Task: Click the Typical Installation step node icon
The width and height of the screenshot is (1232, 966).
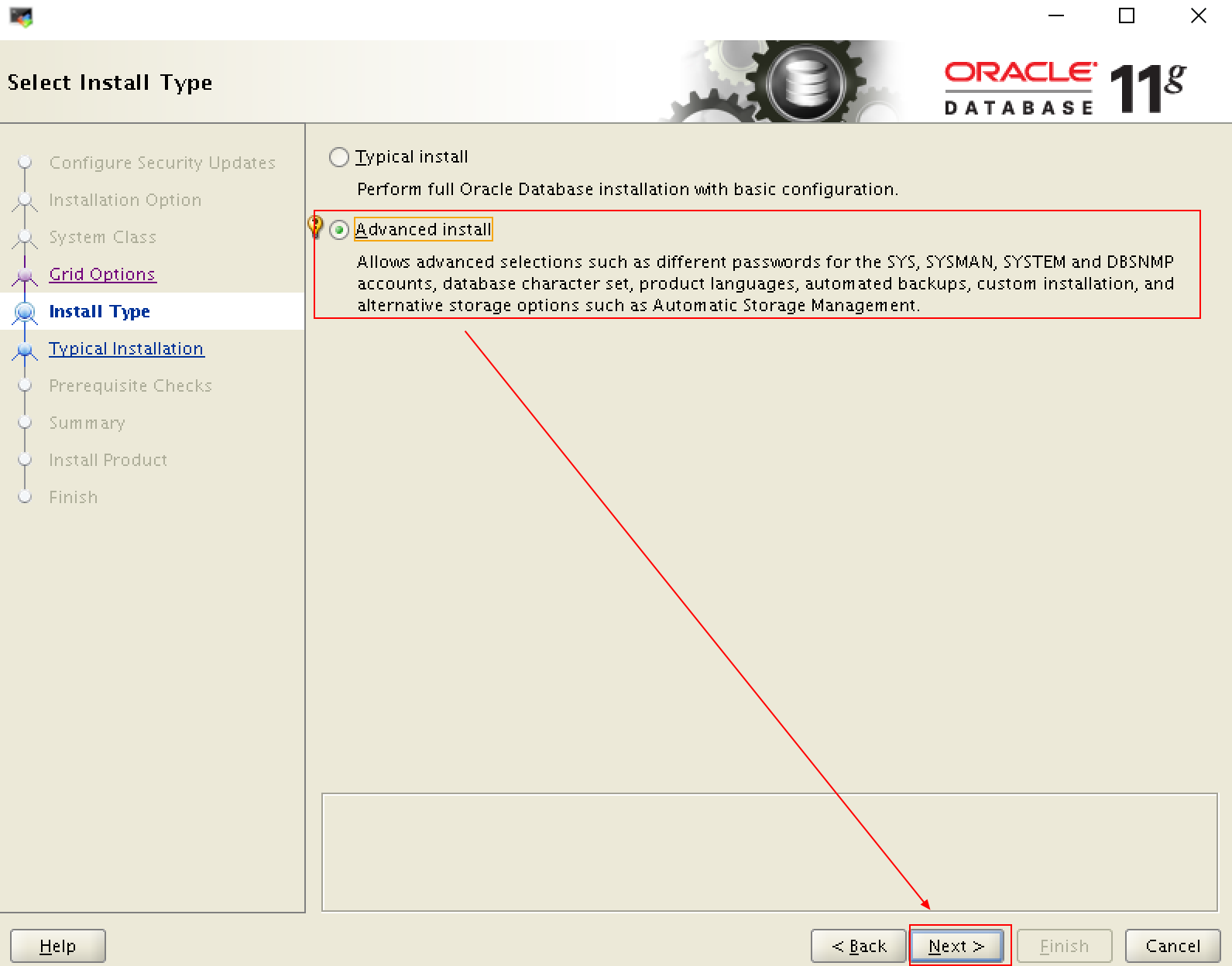Action: (x=25, y=350)
